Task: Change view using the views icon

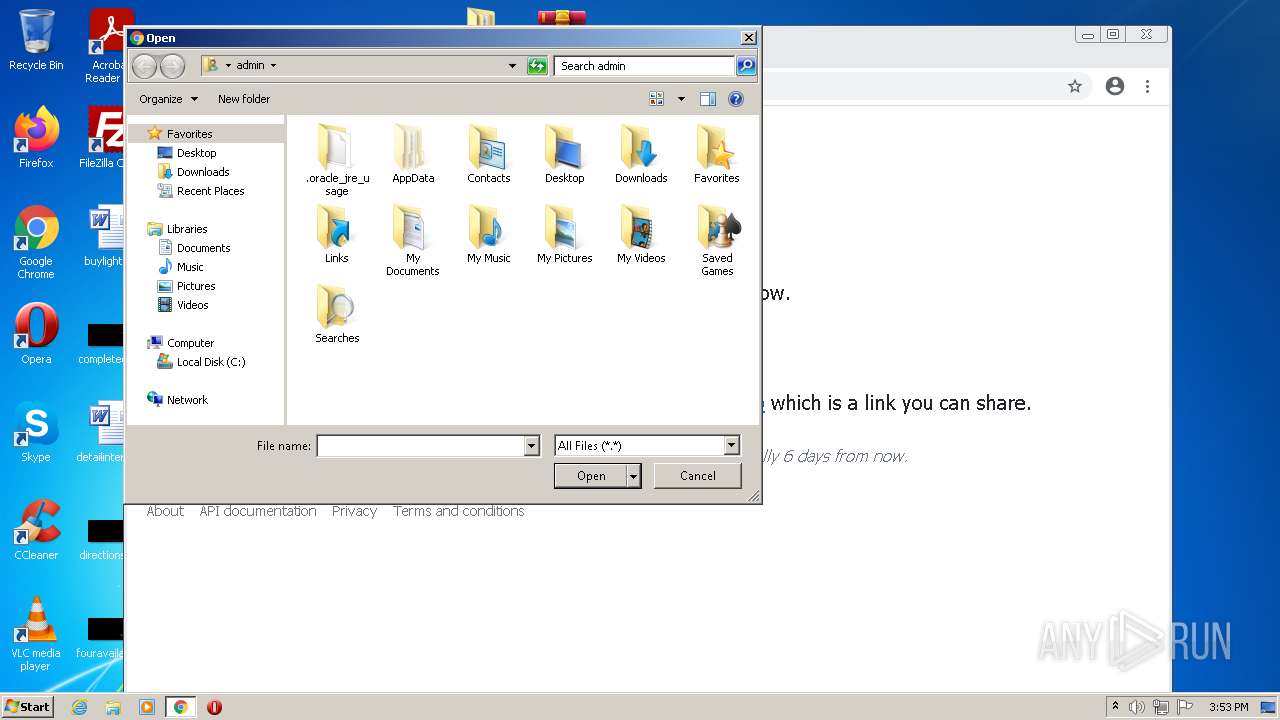Action: (657, 99)
